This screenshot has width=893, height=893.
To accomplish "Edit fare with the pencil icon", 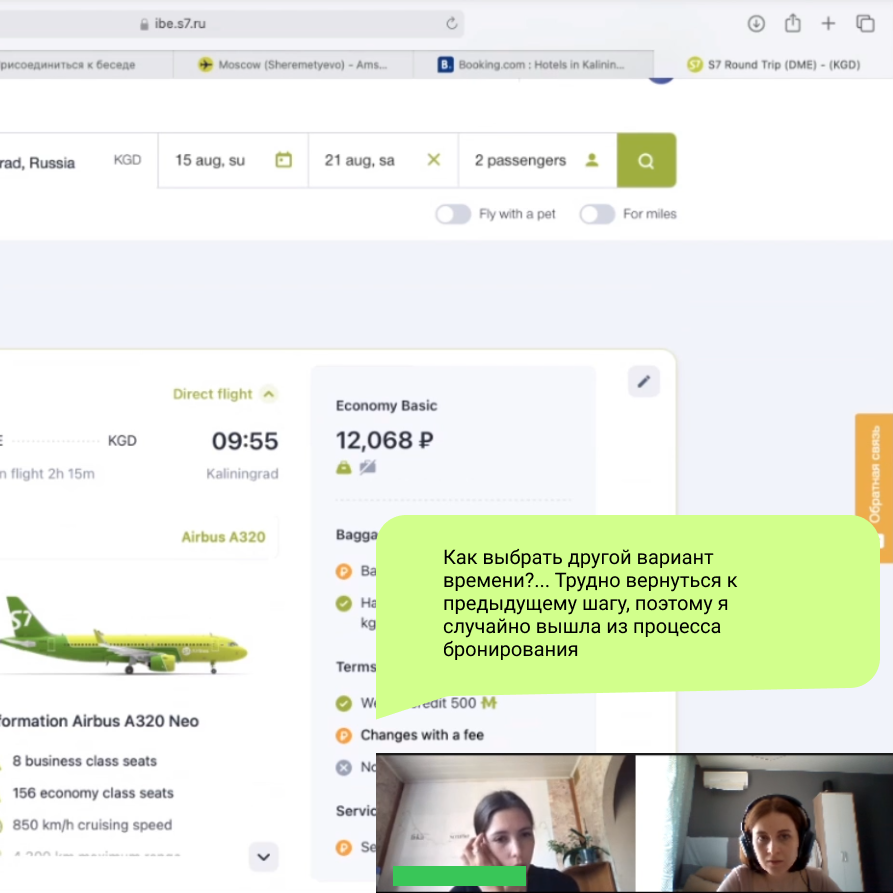I will tap(644, 382).
